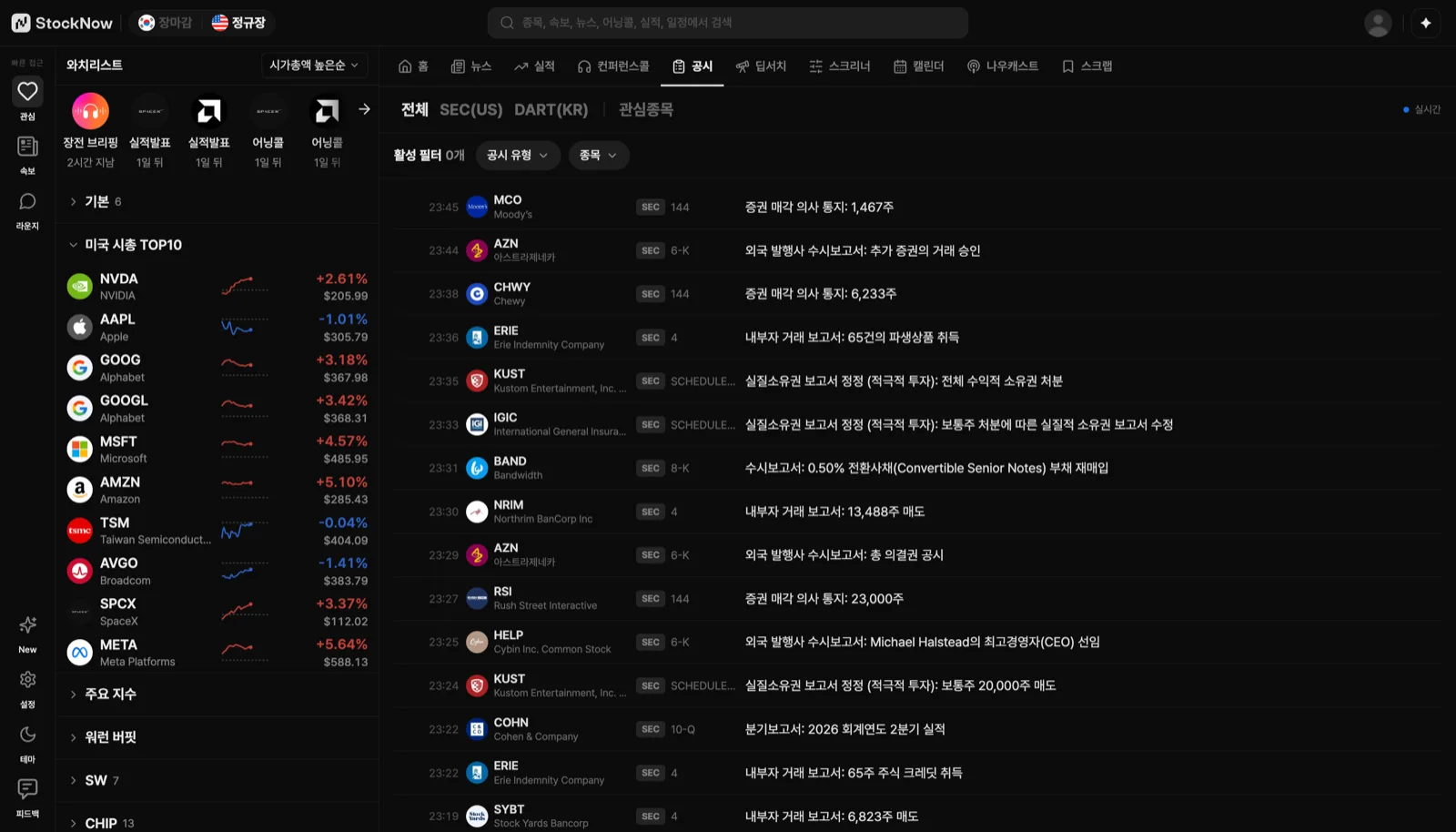Viewport: 1456px width, 832px height.
Task: Open the 스크랩 tab
Action: click(x=1087, y=66)
